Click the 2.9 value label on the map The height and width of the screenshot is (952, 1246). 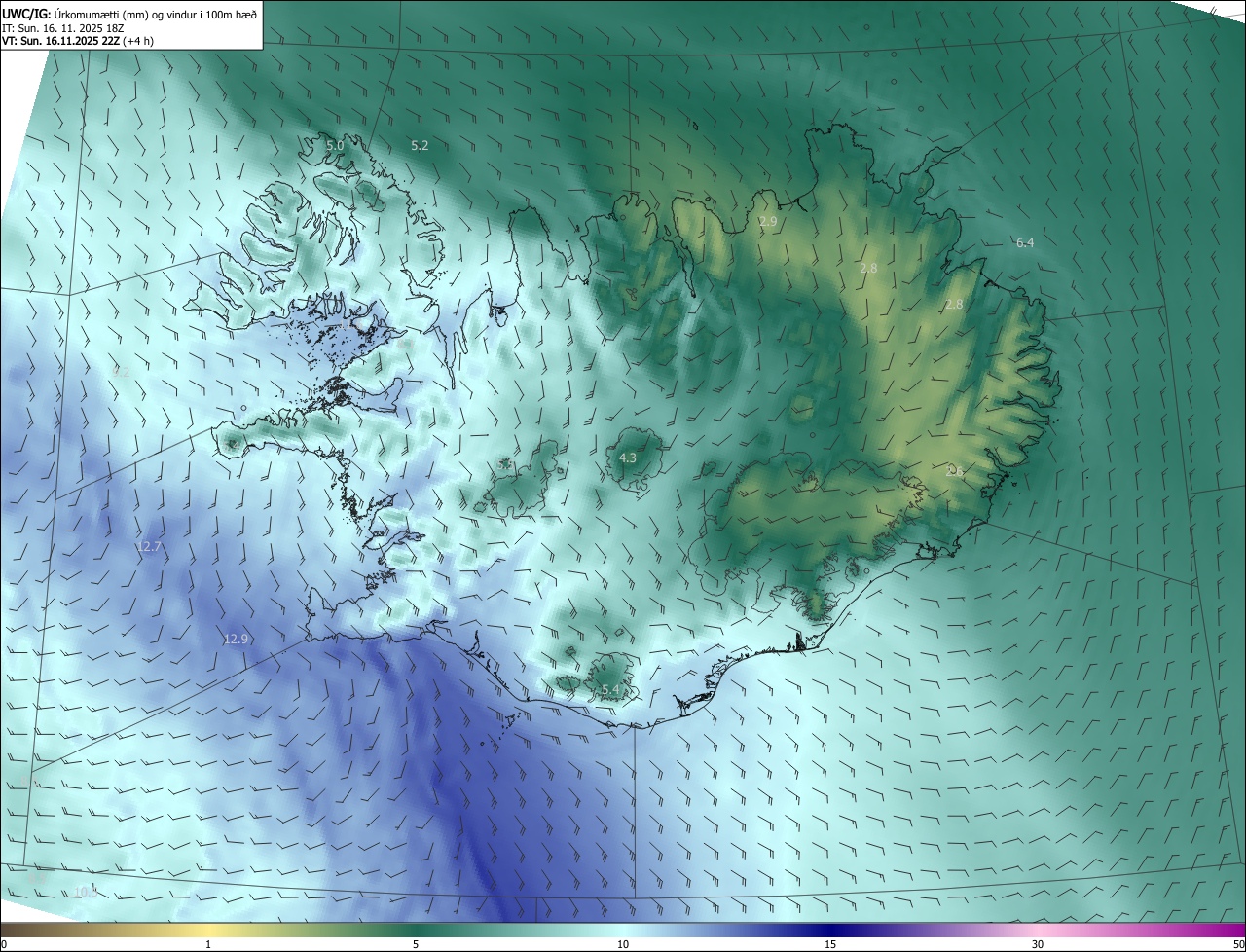point(768,222)
